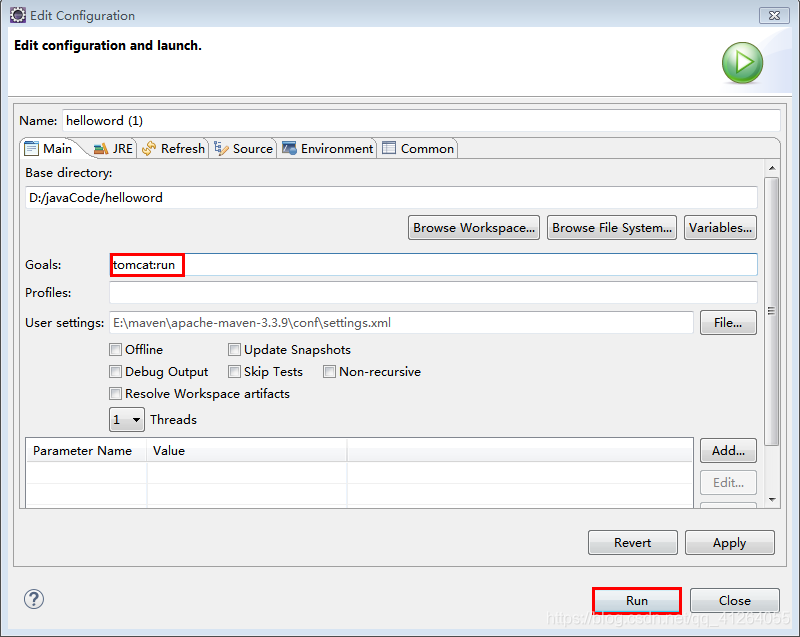Click the JRE tab books icon

point(101,148)
